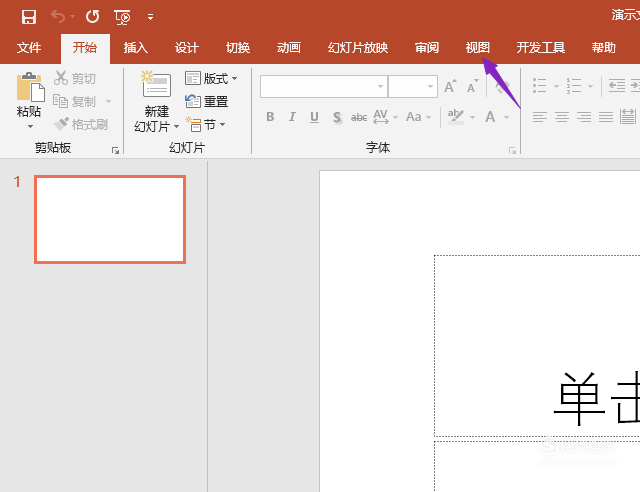Click the text highlight color icon
The height and width of the screenshot is (492, 640).
[x=456, y=117]
